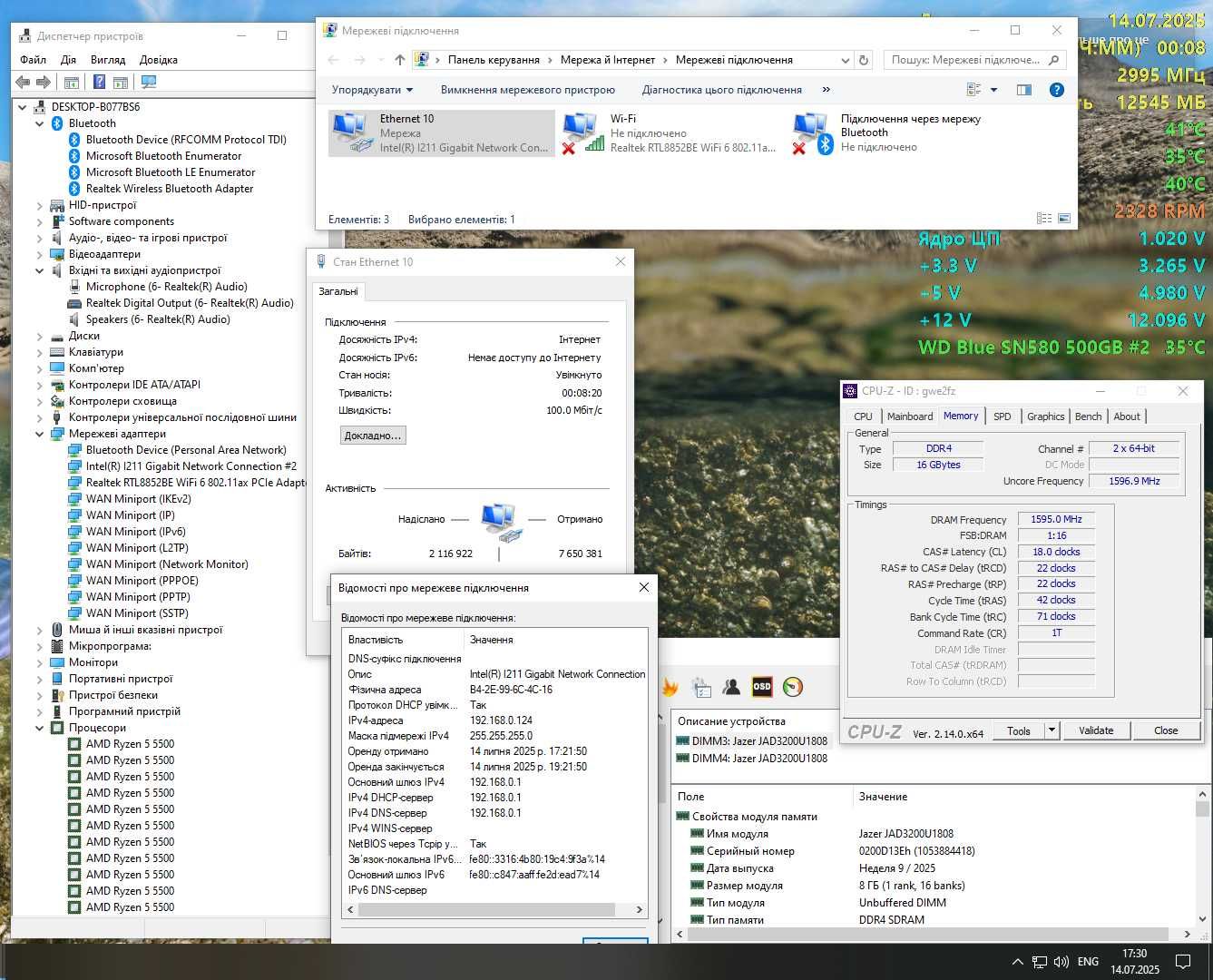The height and width of the screenshot is (980, 1213).
Task: Open the address bar history dropdown
Action: 845,60
